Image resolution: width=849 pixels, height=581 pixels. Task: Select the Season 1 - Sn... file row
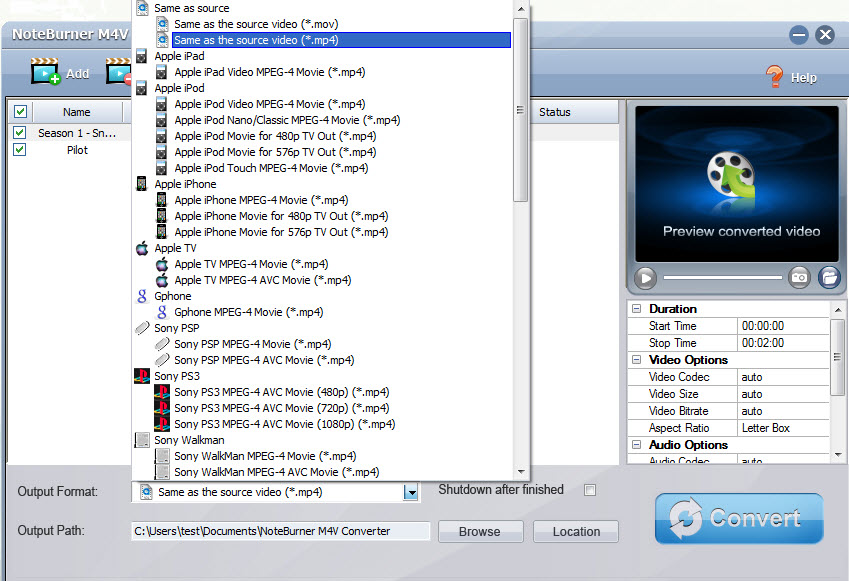point(77,133)
